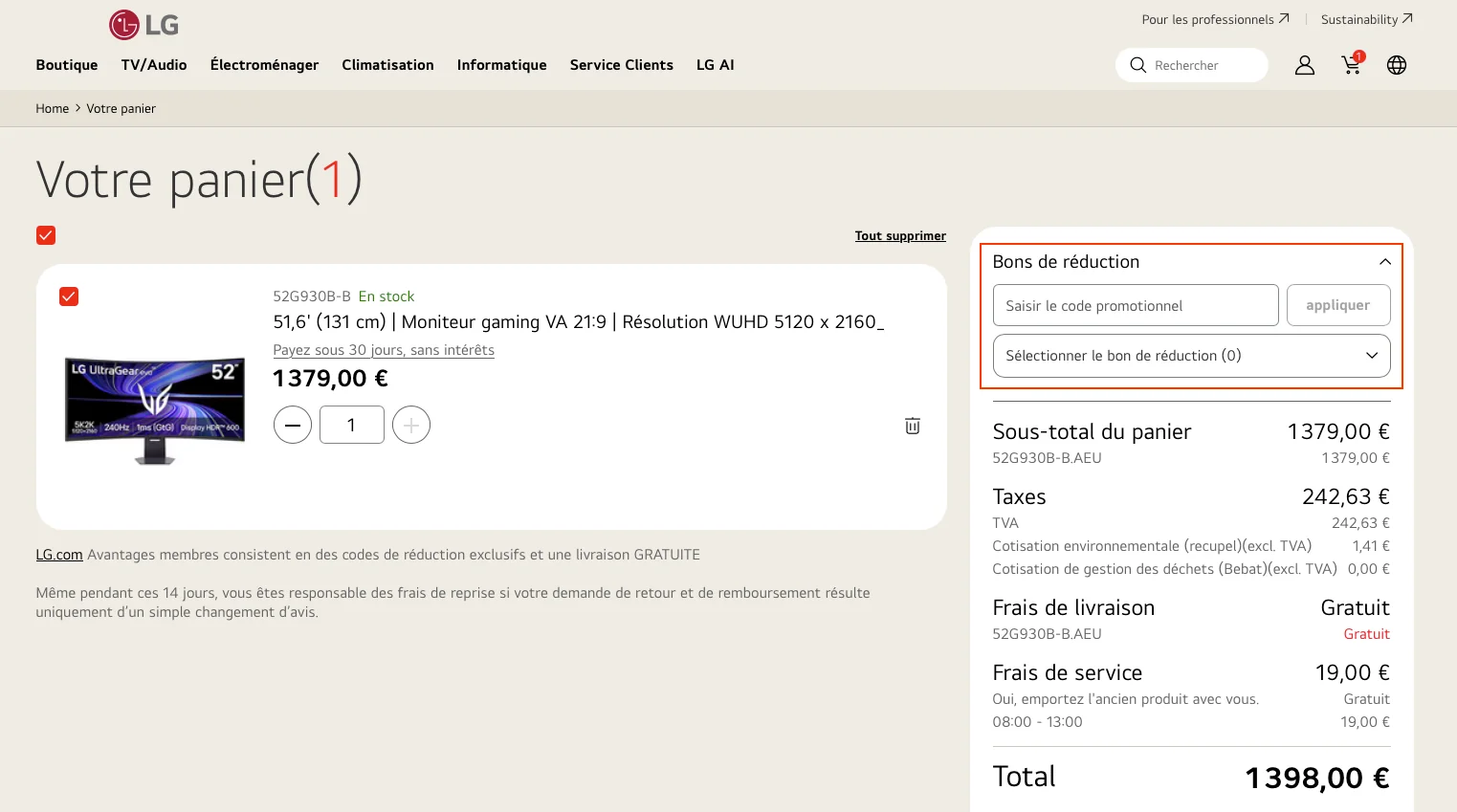
Task: Open the user account icon
Action: pos(1305,65)
